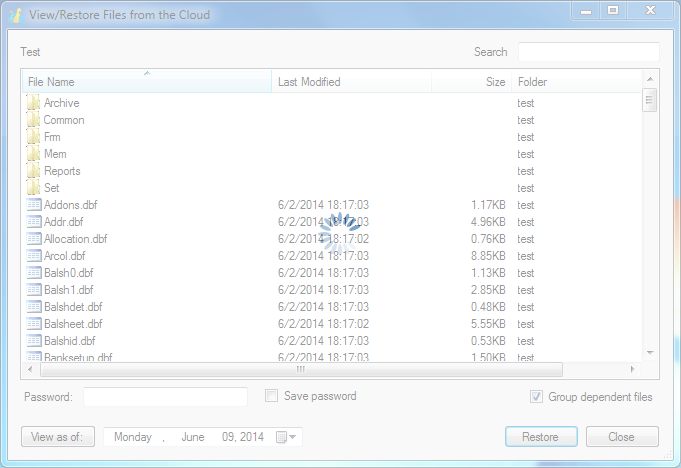Sort by Last Modified column header
Viewport: 681px width, 468px height.
(x=351, y=82)
